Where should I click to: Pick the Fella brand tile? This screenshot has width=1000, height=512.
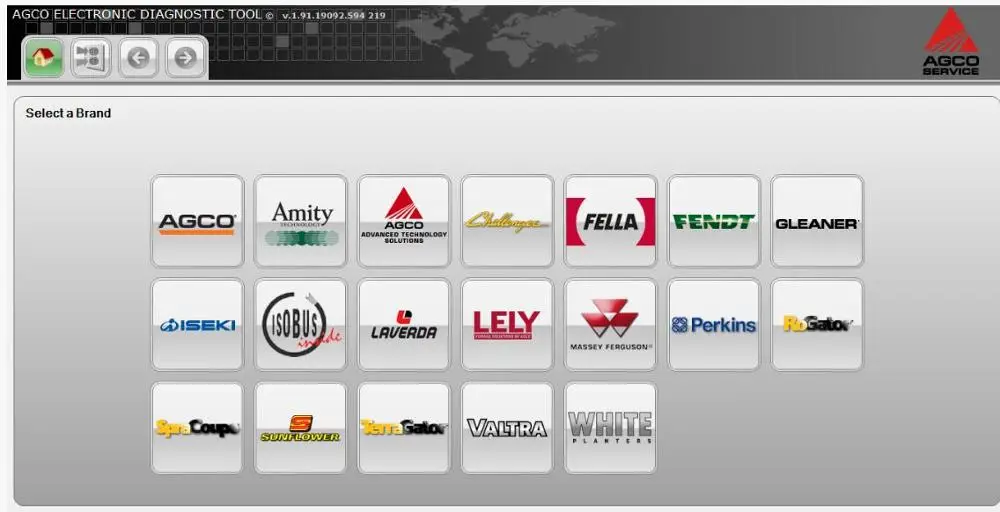(x=610, y=221)
